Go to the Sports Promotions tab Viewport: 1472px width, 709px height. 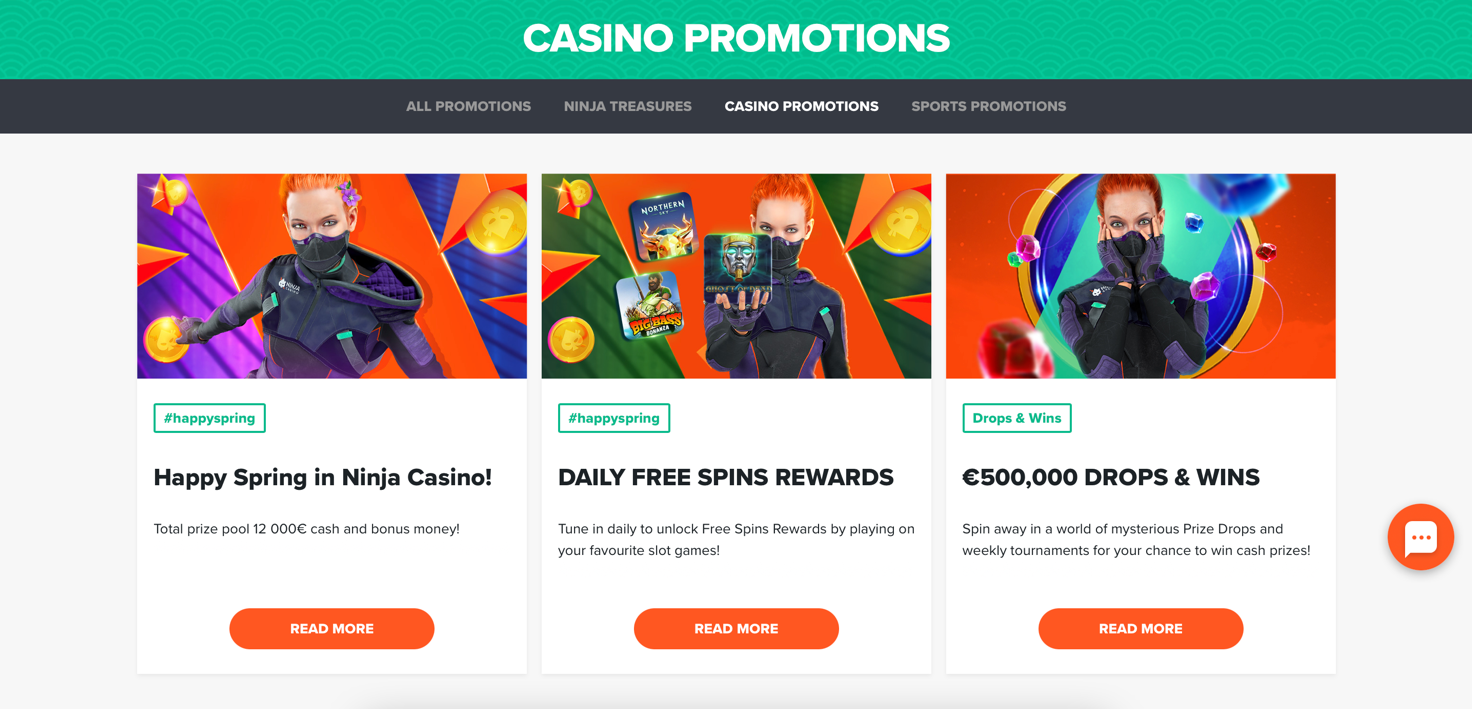tap(988, 106)
